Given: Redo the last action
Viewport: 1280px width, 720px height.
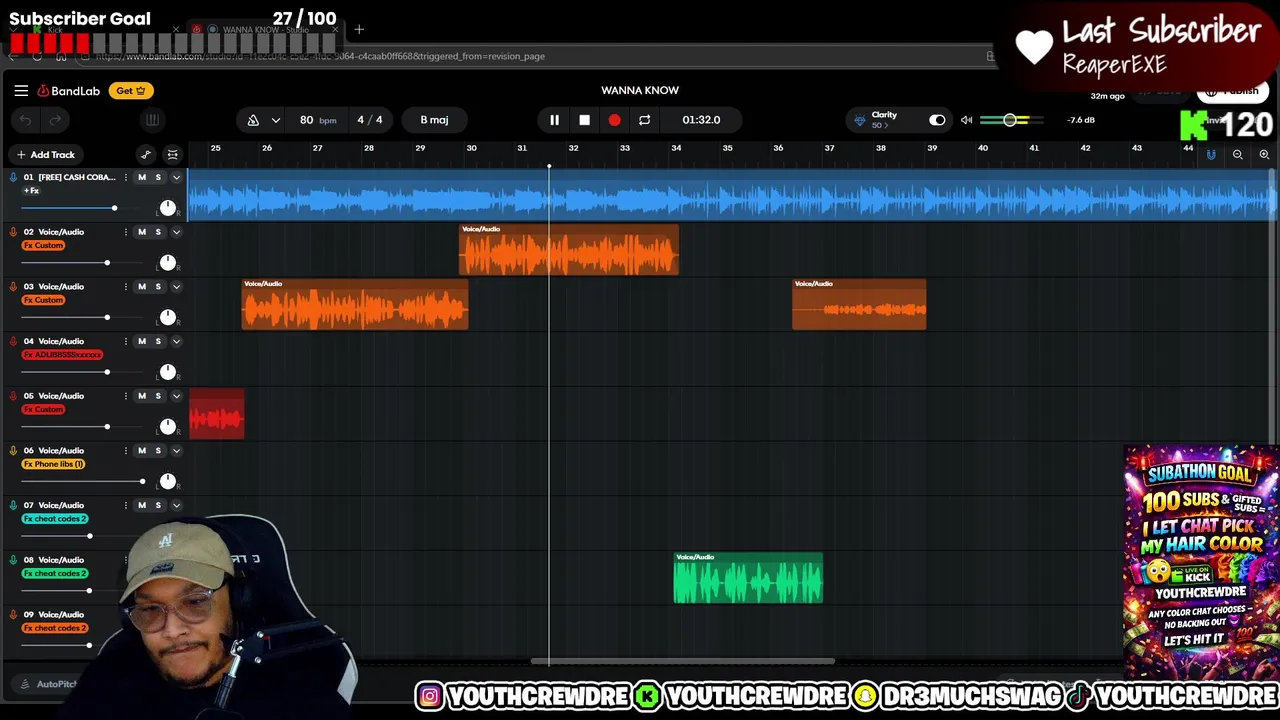Looking at the screenshot, I should point(55,120).
